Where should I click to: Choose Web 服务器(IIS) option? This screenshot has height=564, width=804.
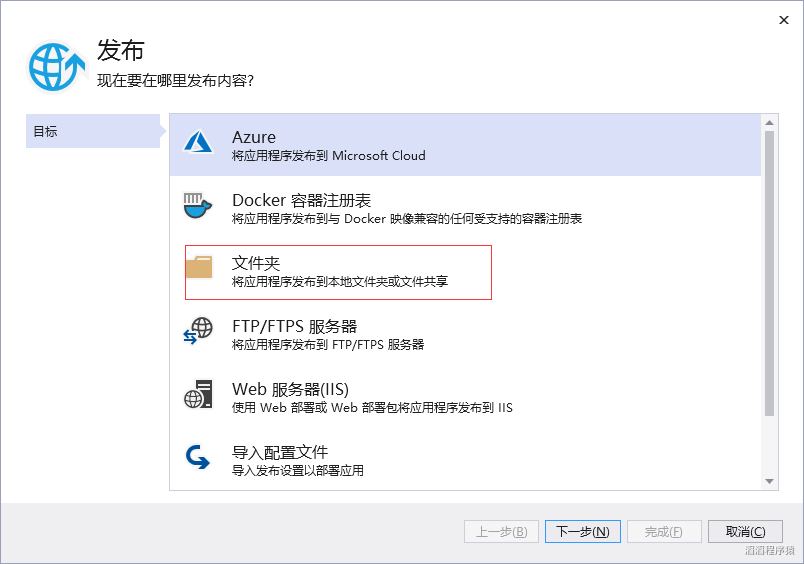click(x=465, y=397)
